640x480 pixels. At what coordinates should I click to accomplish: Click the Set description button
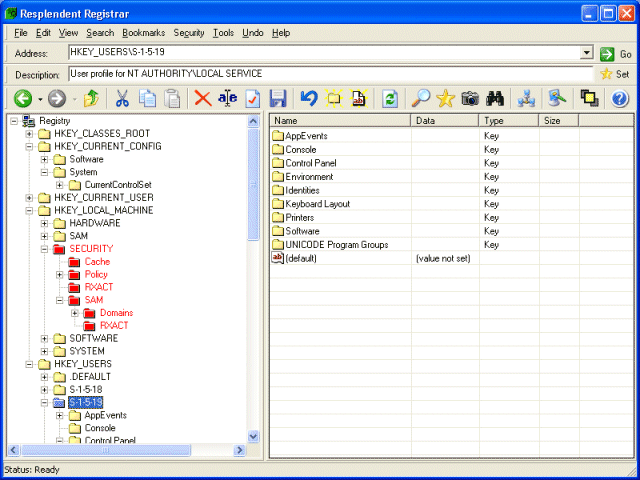click(x=615, y=74)
